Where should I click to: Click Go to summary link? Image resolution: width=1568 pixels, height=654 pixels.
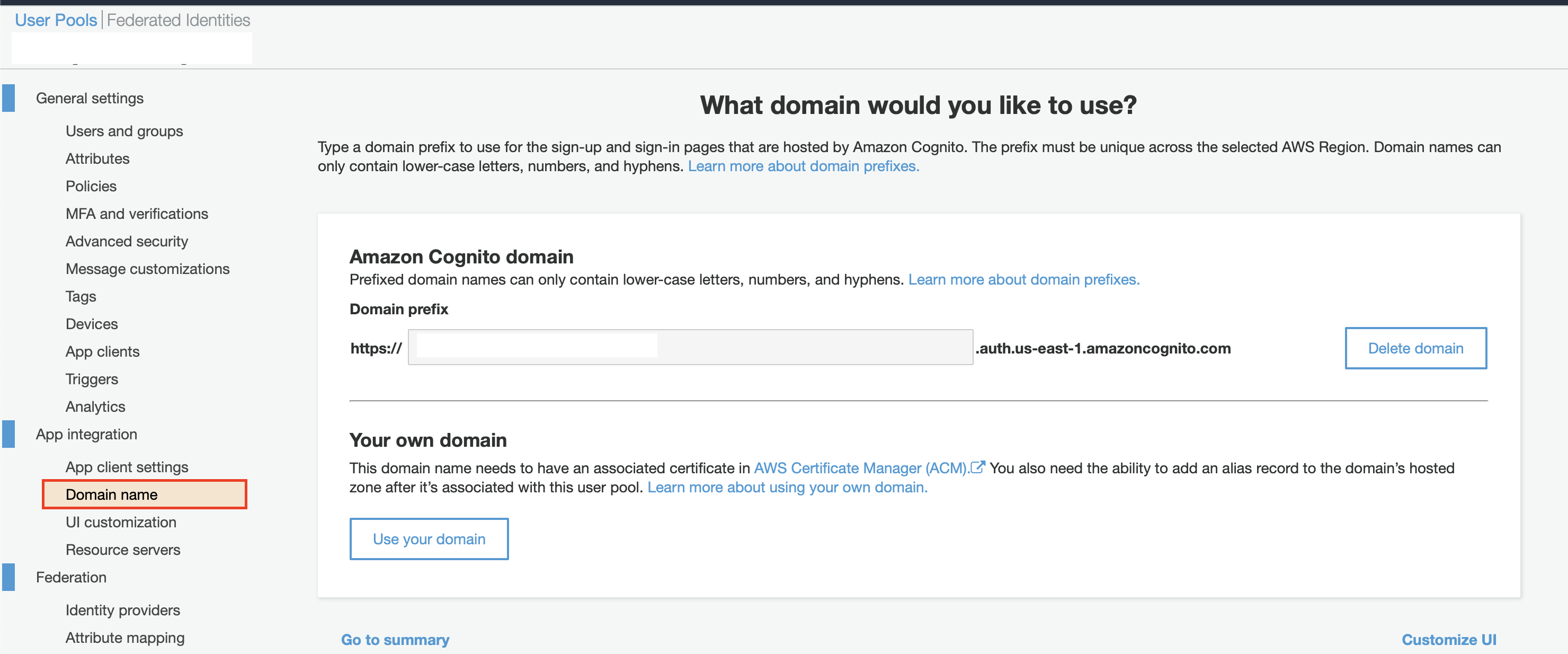395,639
